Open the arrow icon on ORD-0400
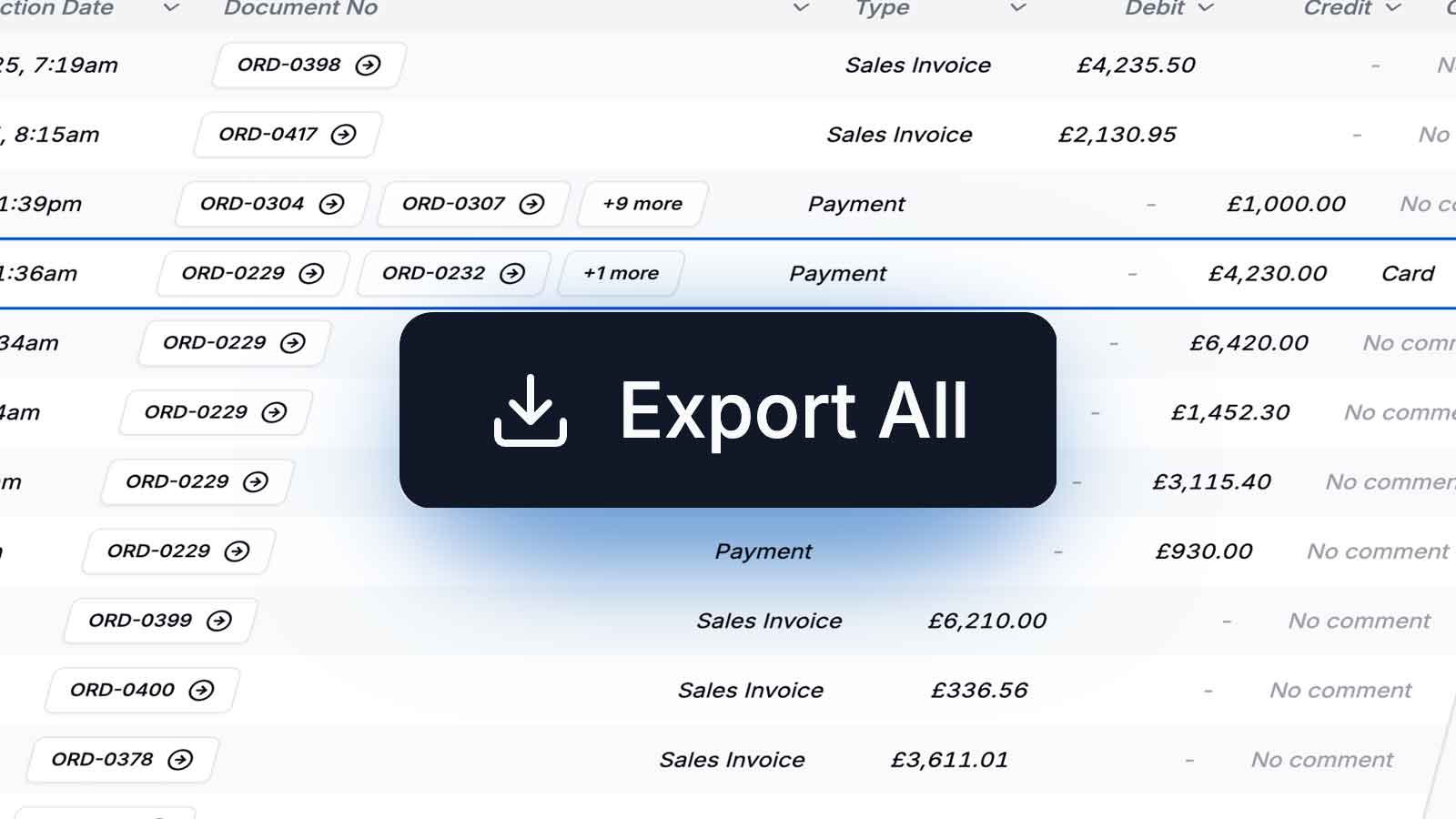 click(x=201, y=691)
